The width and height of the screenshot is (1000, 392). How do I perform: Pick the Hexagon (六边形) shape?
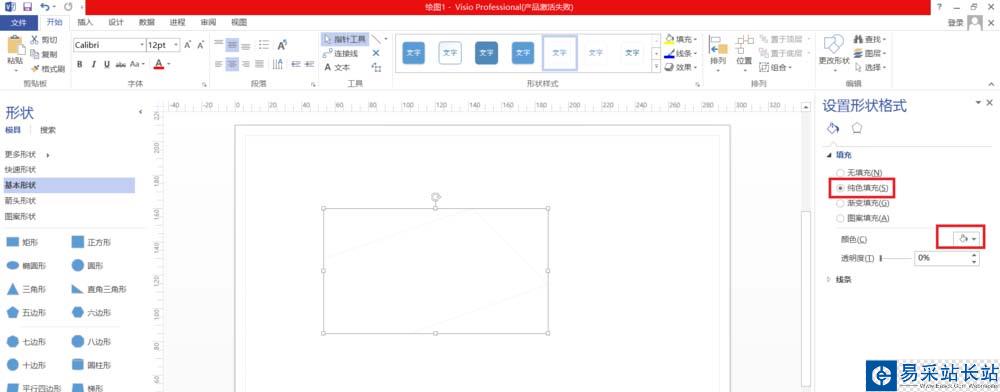[x=91, y=312]
